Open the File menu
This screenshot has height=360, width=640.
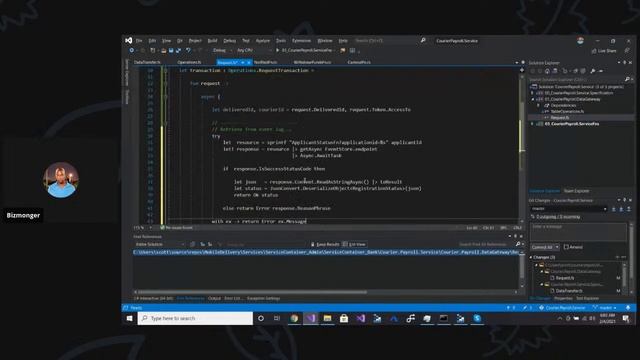point(139,41)
